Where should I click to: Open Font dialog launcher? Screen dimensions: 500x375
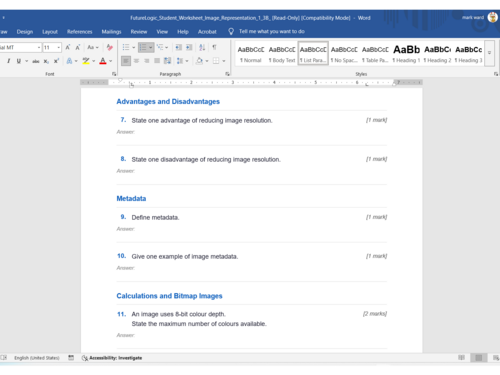[114, 74]
